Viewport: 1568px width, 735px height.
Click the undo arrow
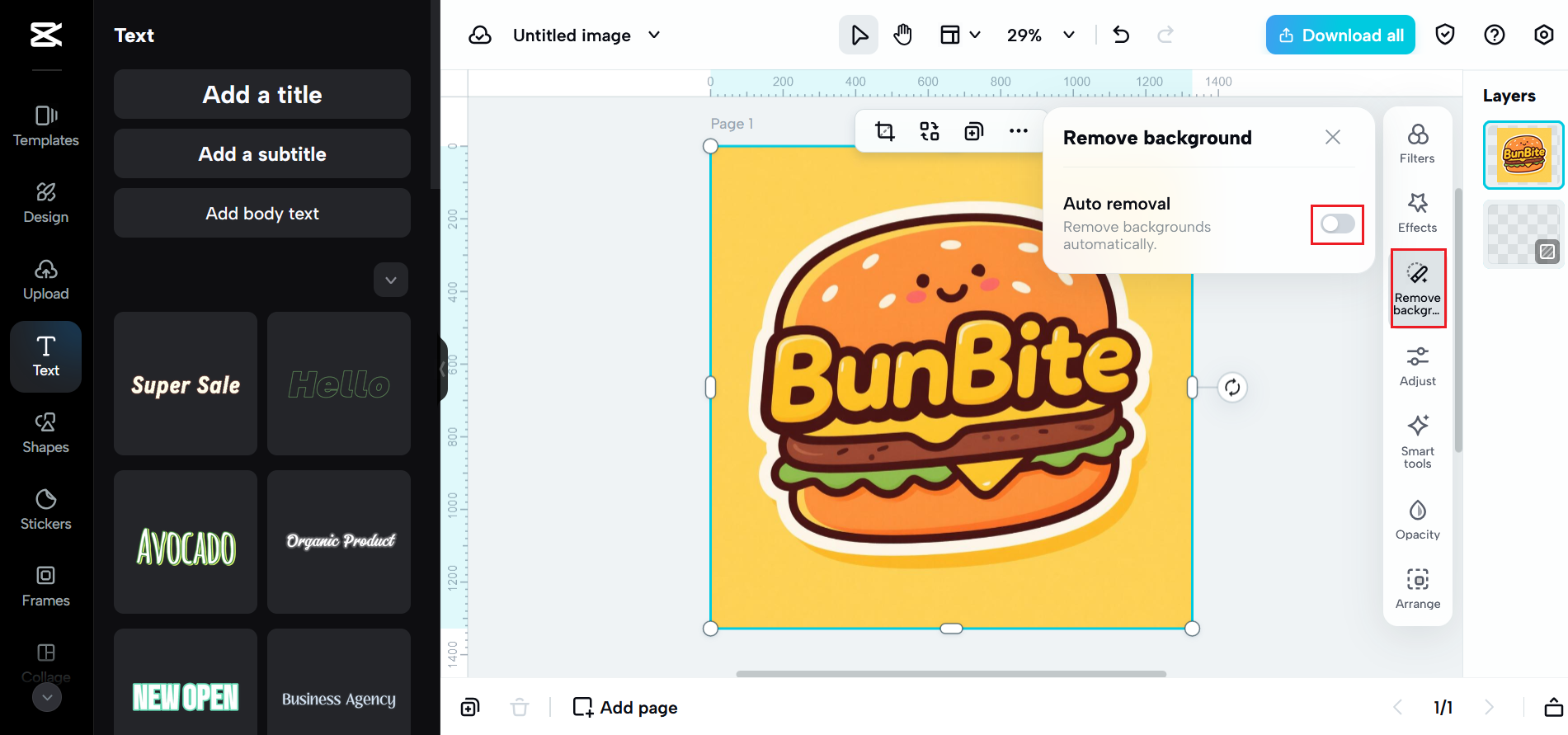click(x=1121, y=35)
